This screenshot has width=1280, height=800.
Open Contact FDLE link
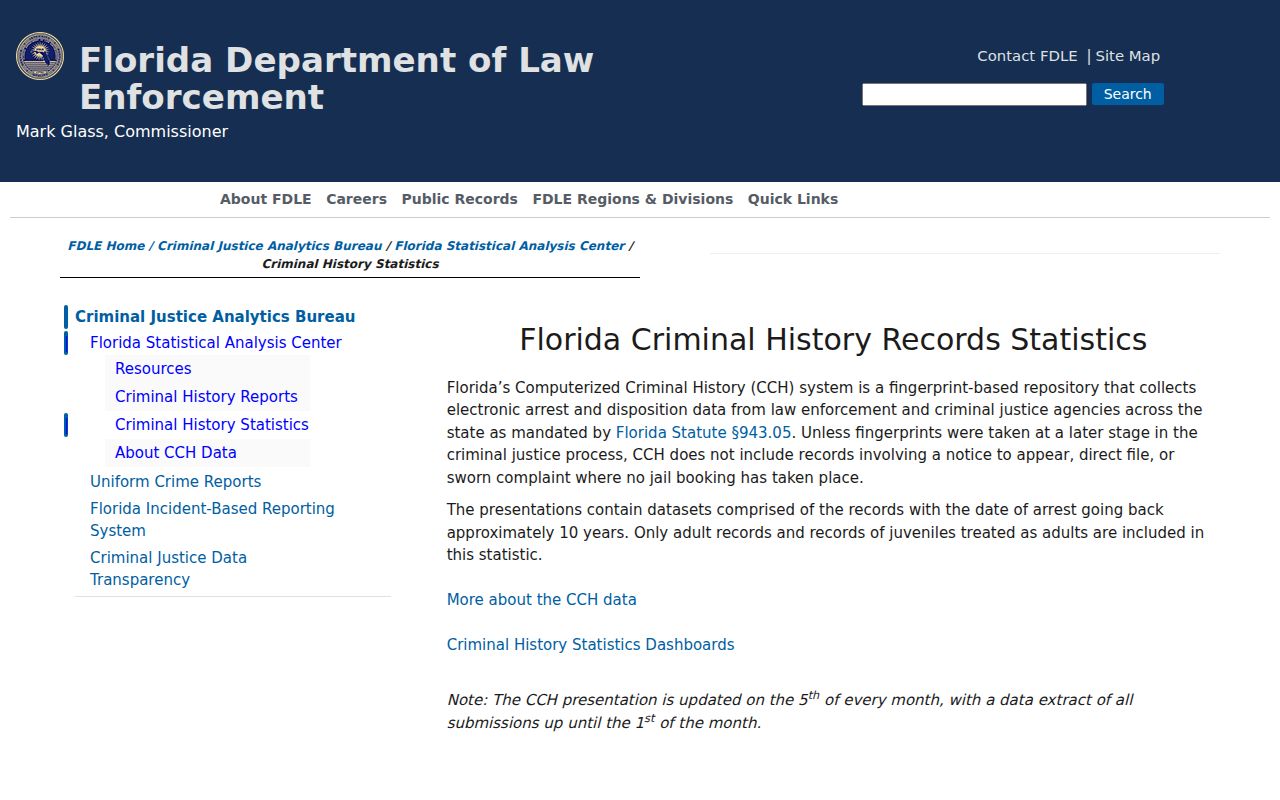point(1027,56)
